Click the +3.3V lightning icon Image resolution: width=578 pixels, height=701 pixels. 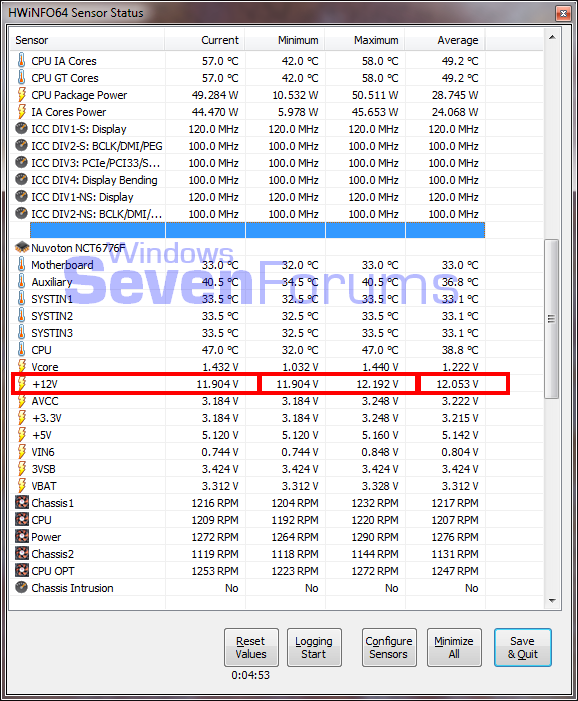(x=21, y=417)
